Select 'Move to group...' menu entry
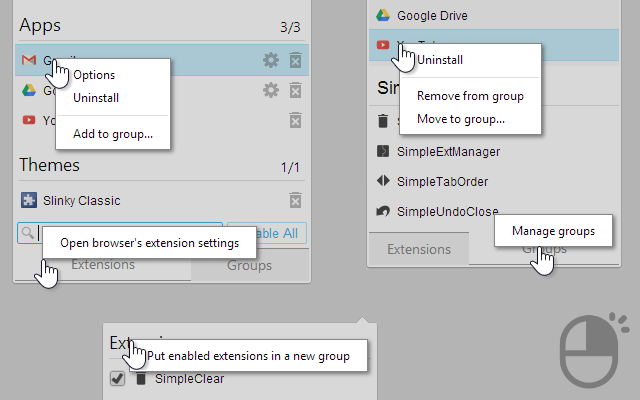Viewport: 640px width, 400px height. (461, 119)
